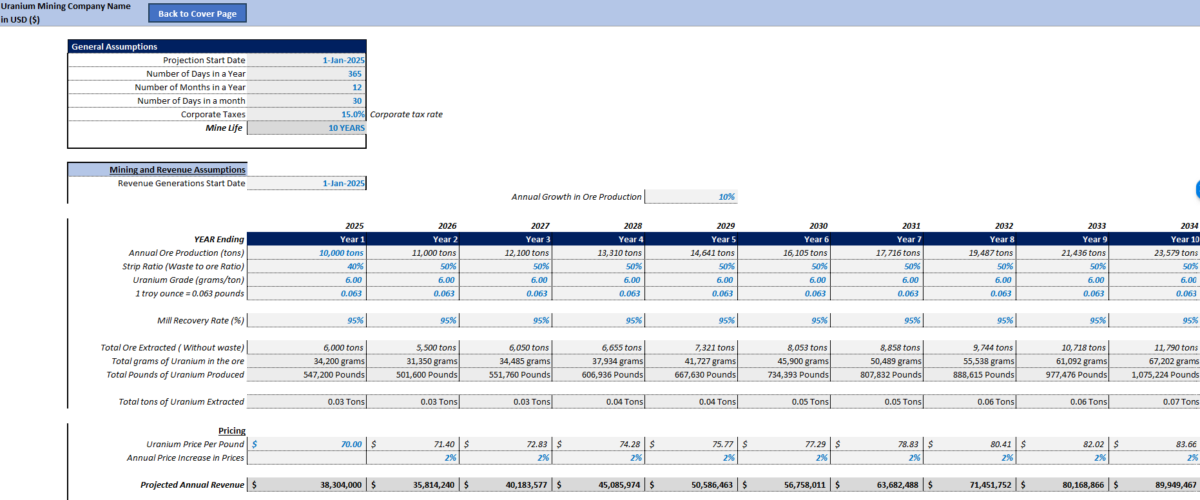Select the Year 5 column header

(x=691, y=239)
